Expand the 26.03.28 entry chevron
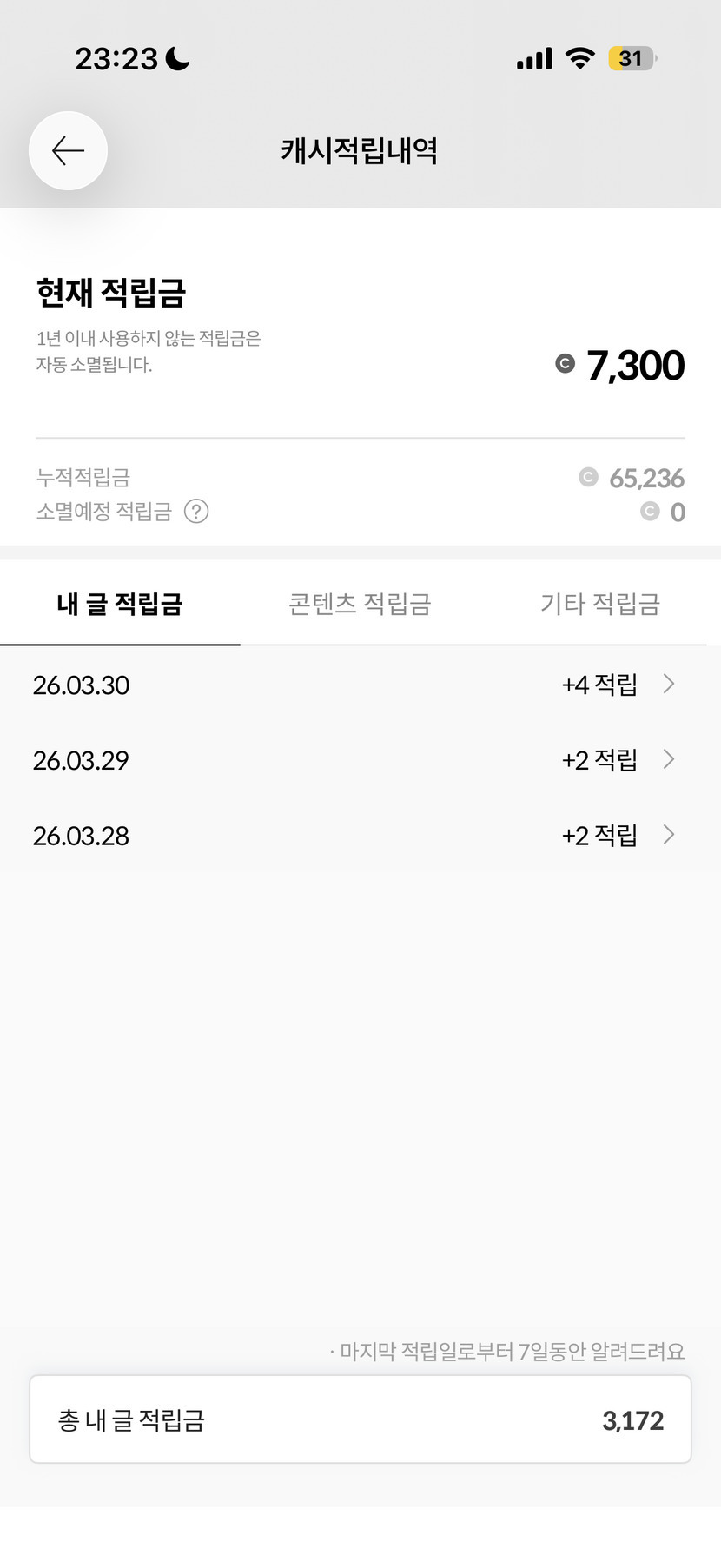The height and width of the screenshot is (1568, 721). click(x=669, y=835)
